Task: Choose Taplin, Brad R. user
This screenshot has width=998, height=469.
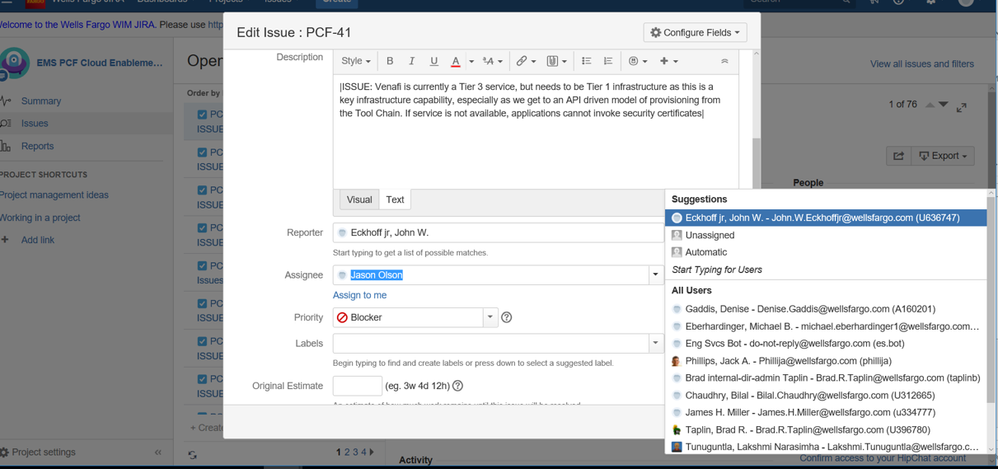Action: 826,430
